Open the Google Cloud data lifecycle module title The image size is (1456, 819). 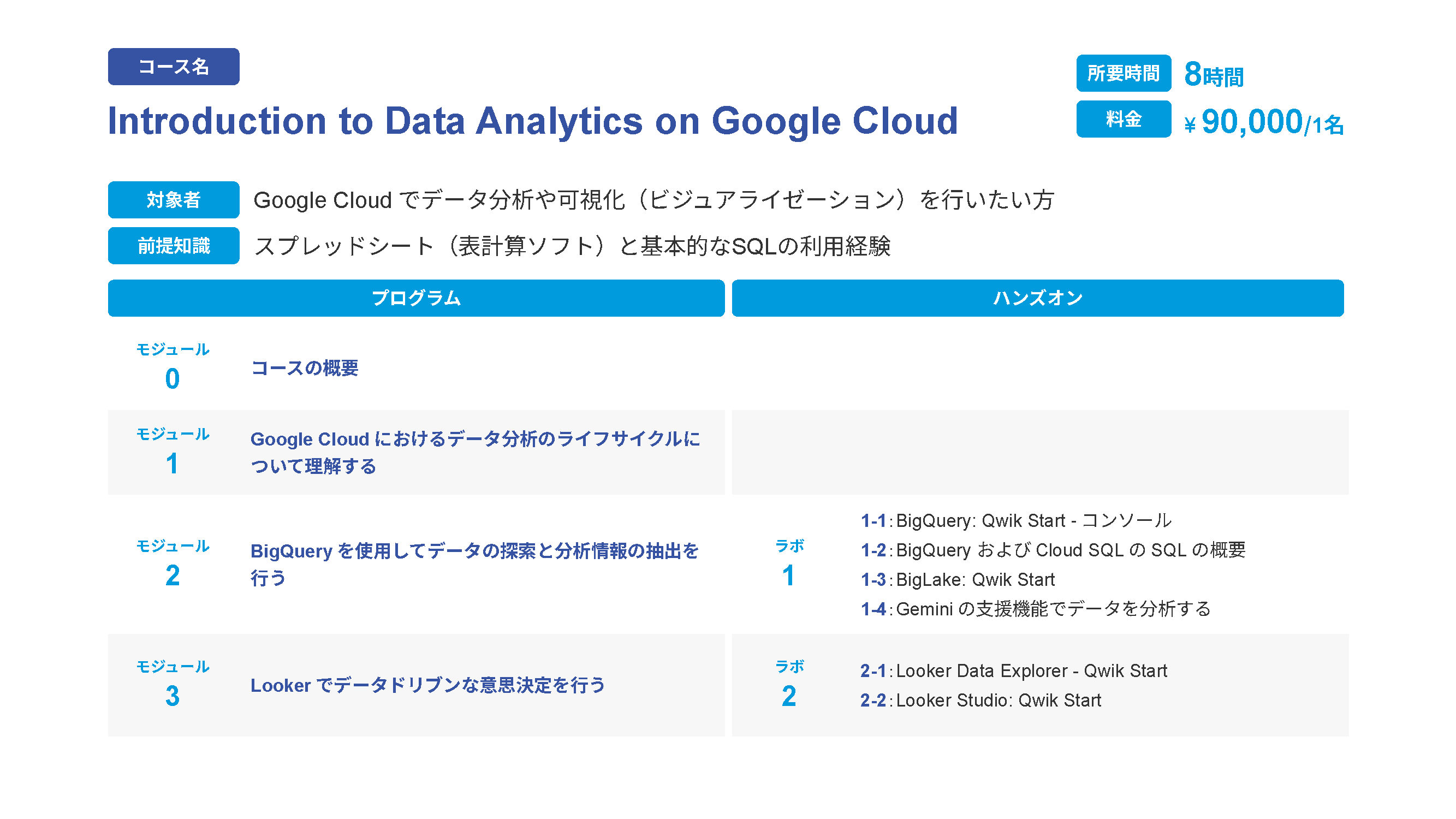pyautogui.click(x=475, y=452)
